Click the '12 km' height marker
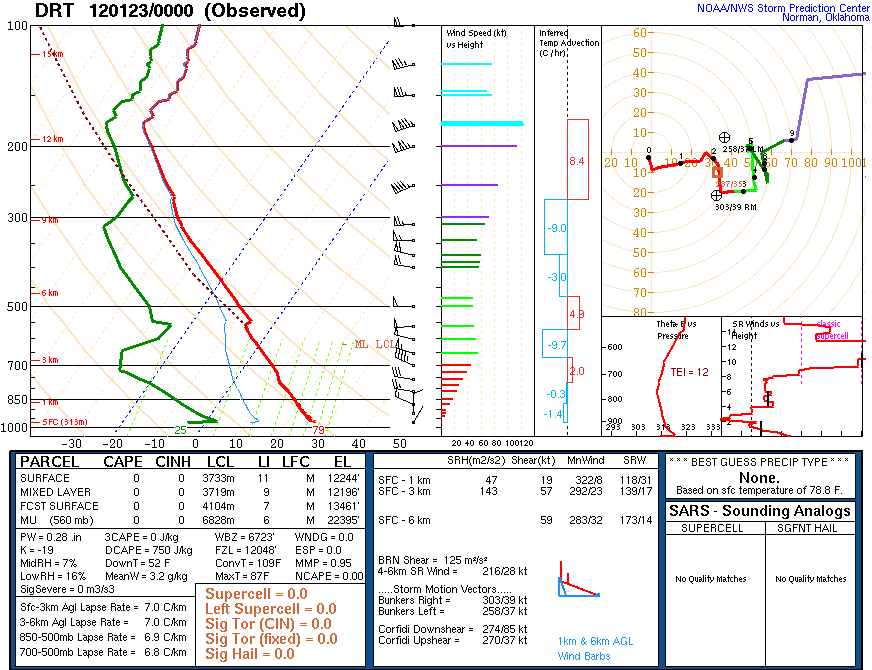This screenshot has height=670, width=872. (x=52, y=139)
